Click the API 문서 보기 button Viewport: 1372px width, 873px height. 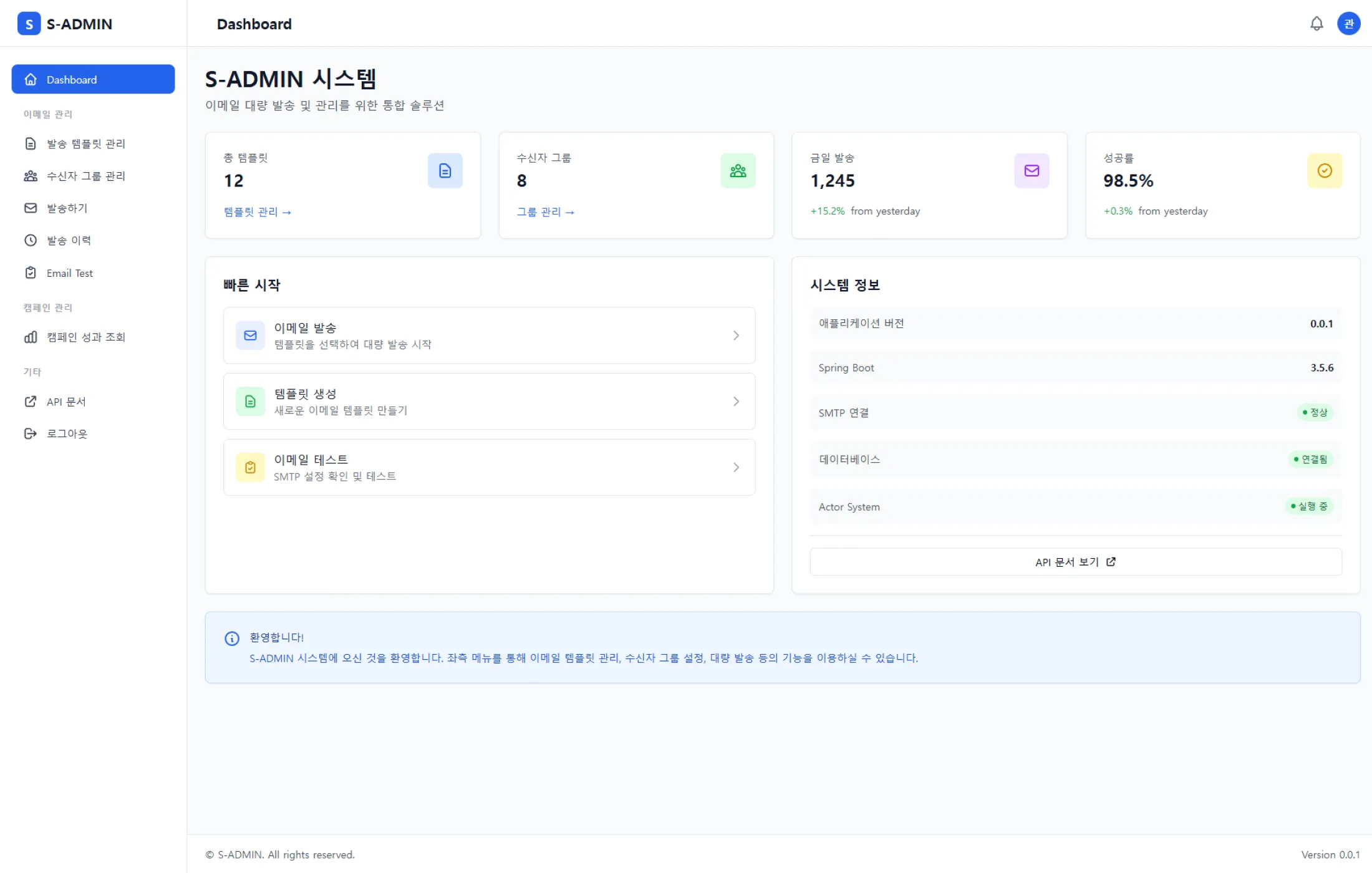click(x=1075, y=561)
